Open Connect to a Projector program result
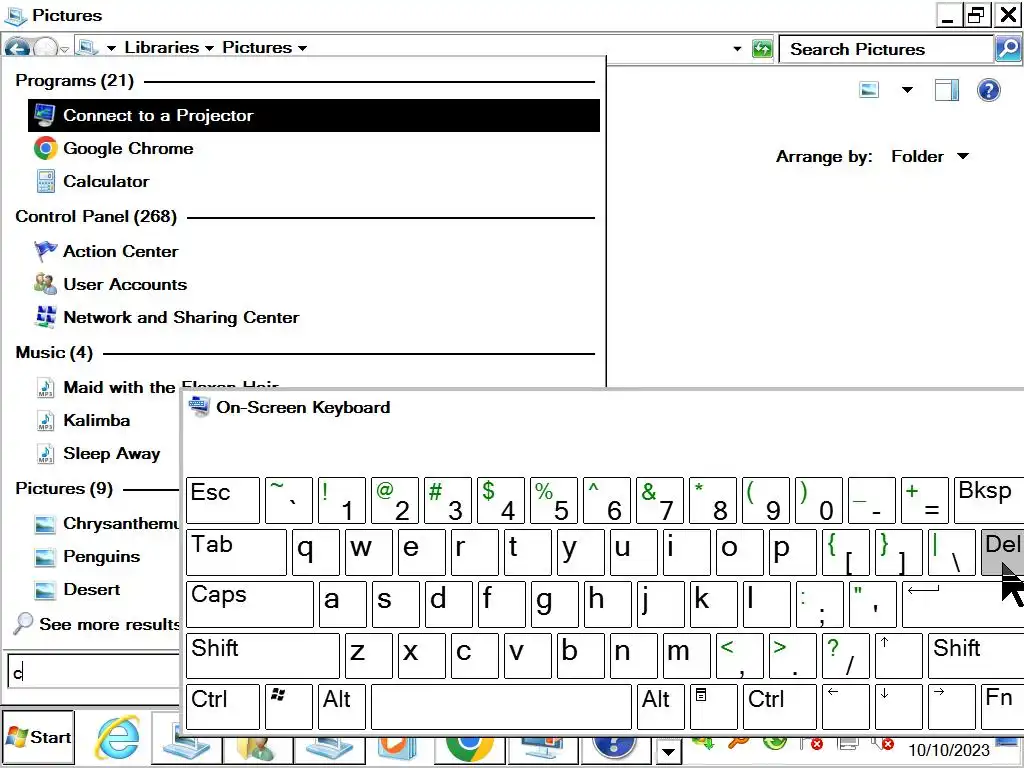Viewport: 1024px width, 768px height. point(313,116)
